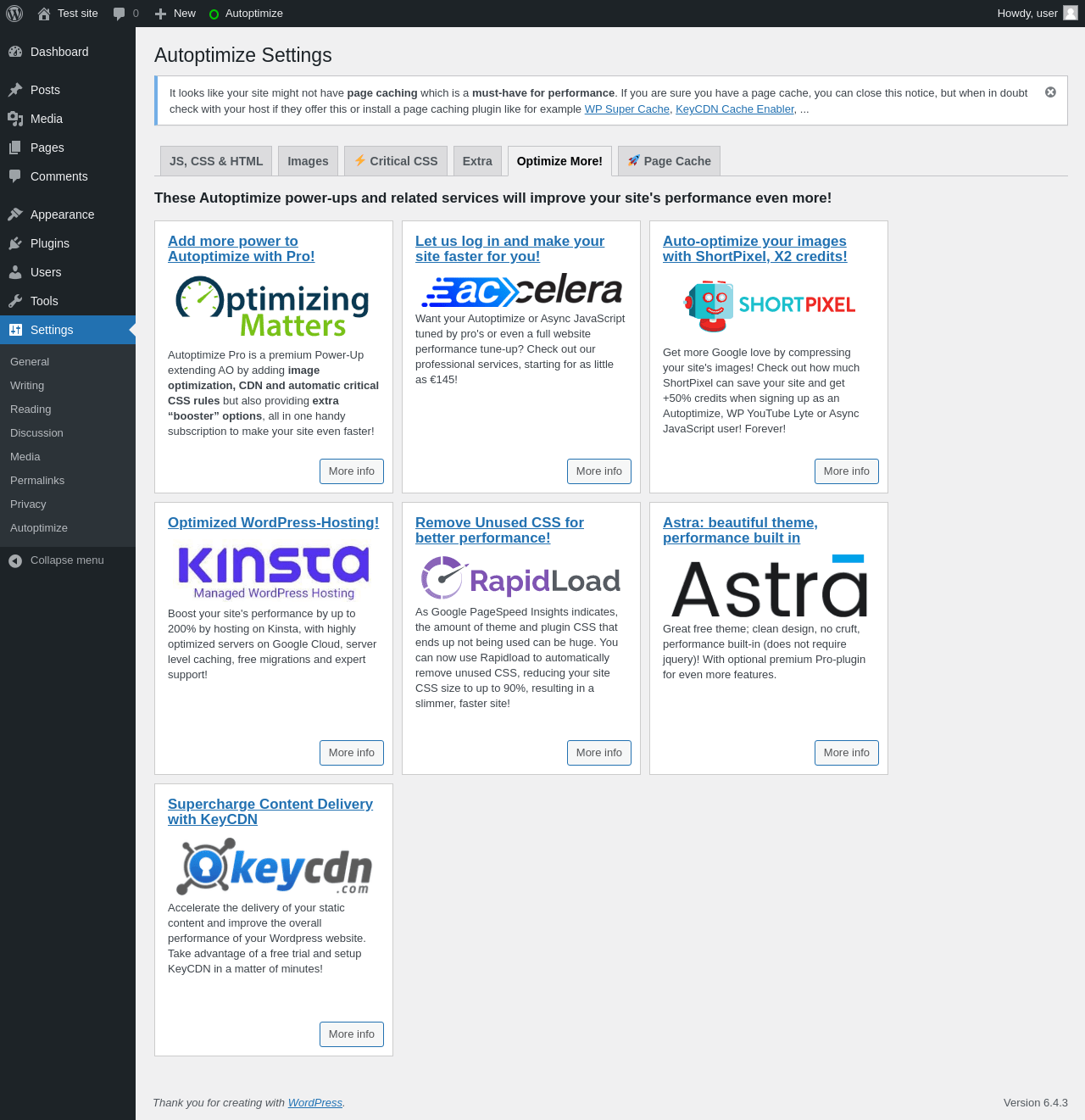
Task: Go to Writing settings
Action: [27, 386]
